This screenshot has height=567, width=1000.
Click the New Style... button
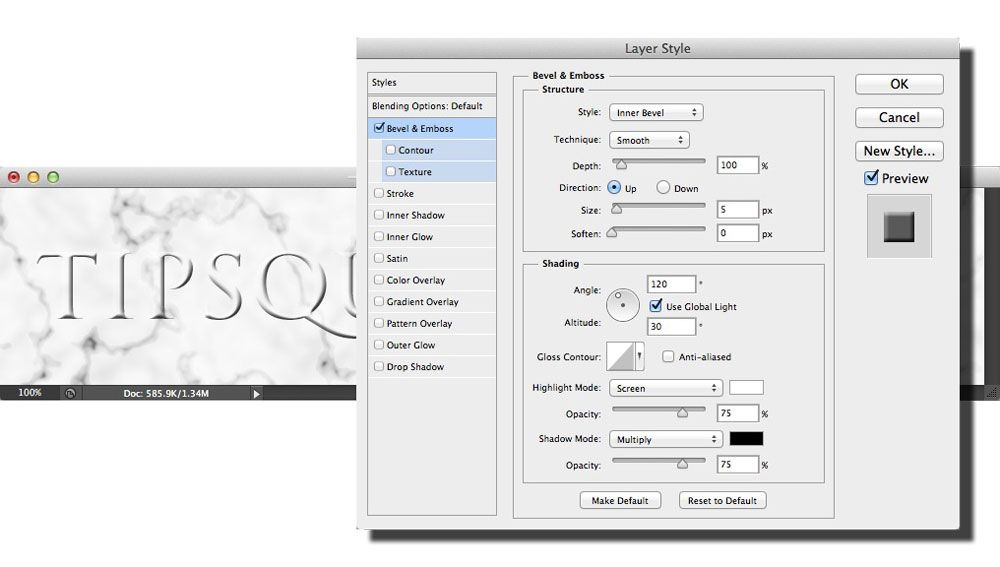[899, 151]
